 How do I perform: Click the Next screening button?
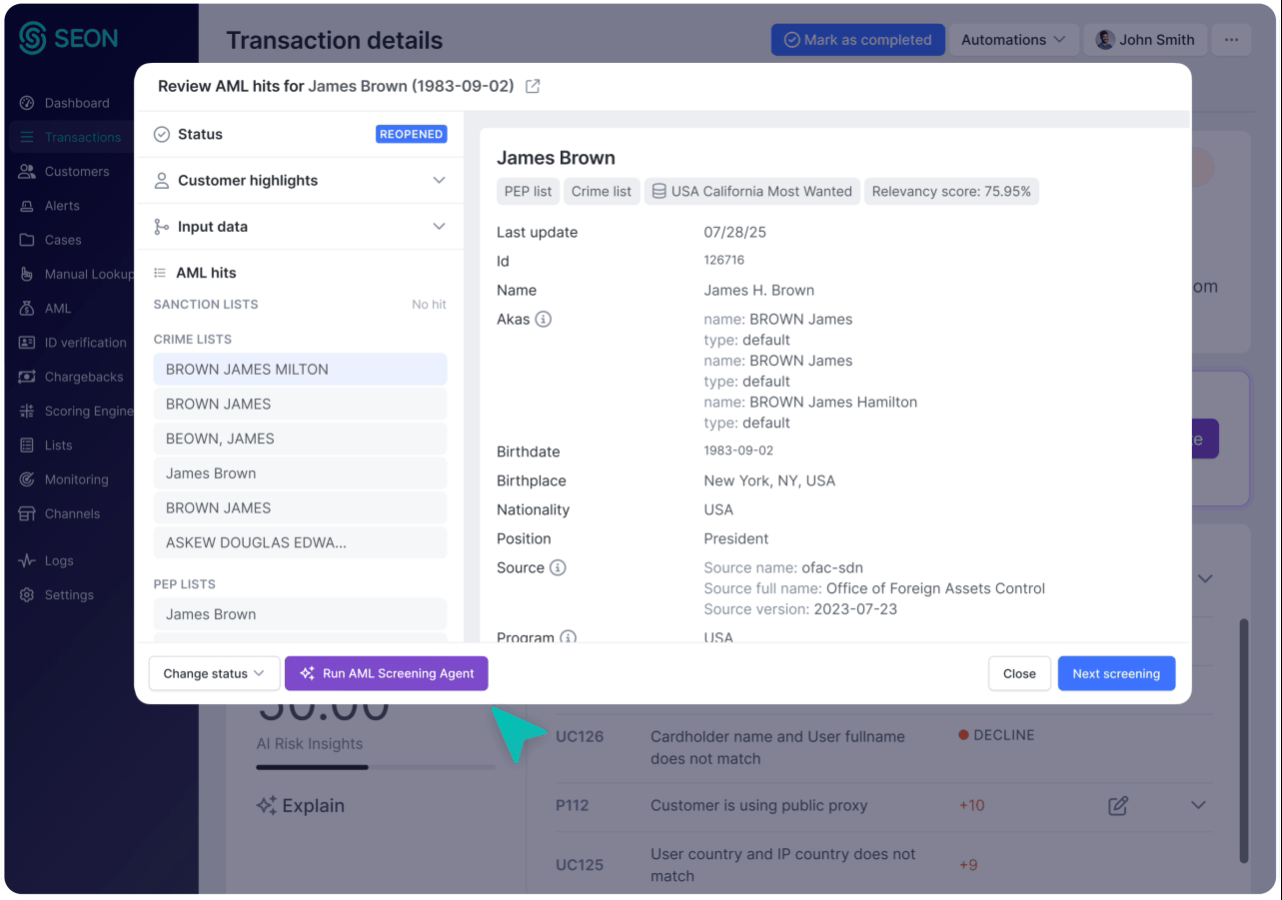[1116, 674]
